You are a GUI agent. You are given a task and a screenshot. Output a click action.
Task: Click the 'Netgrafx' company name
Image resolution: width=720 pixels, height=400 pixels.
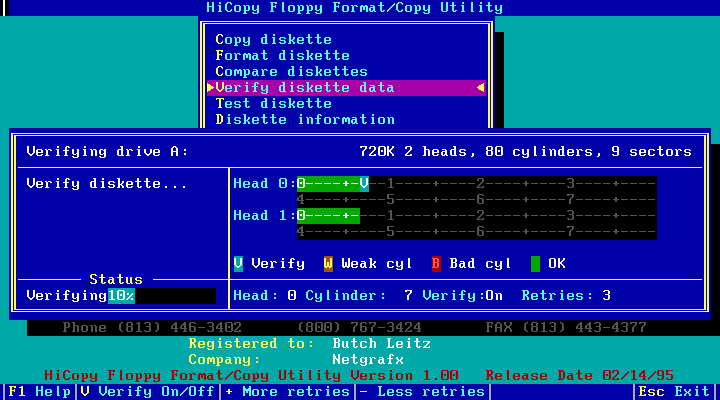click(x=368, y=360)
